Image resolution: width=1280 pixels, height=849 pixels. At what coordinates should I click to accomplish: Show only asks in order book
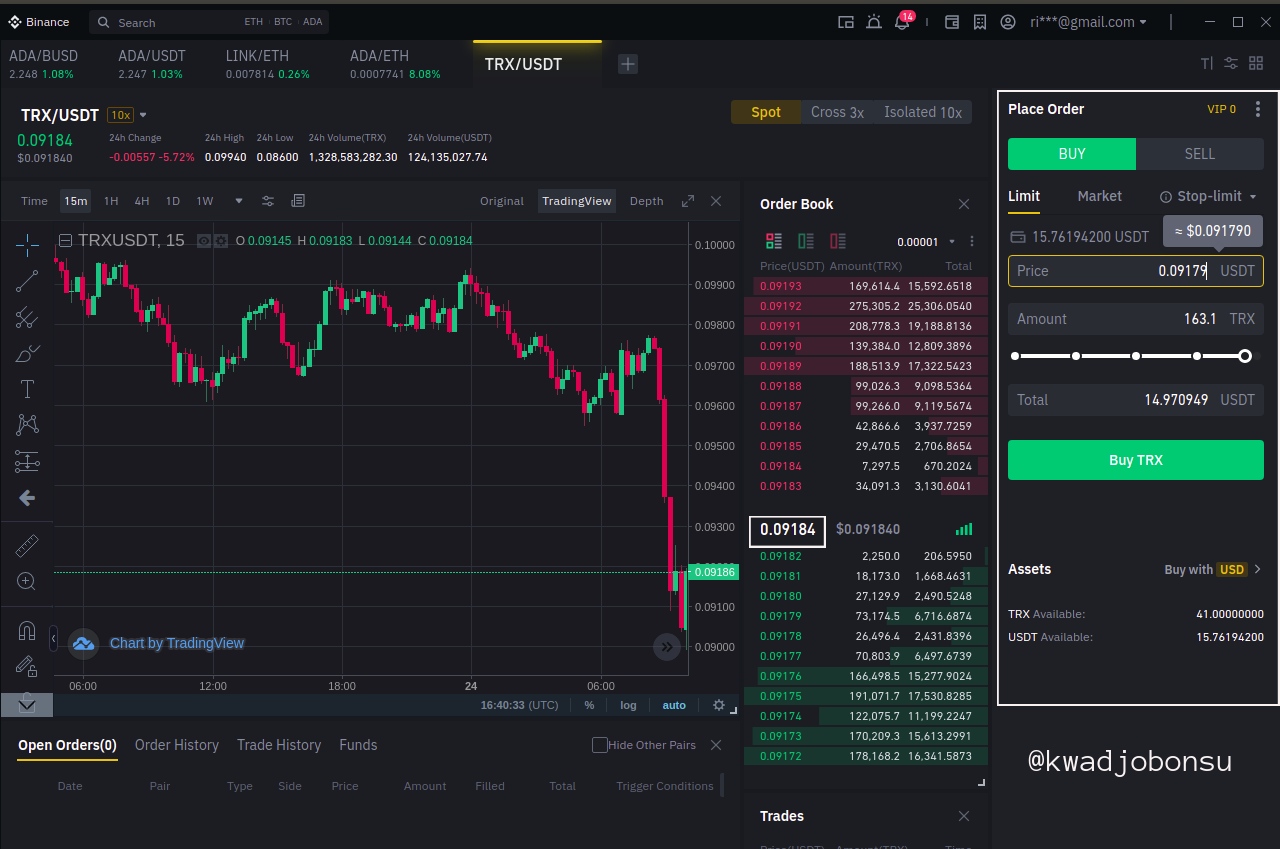pyautogui.click(x=838, y=241)
